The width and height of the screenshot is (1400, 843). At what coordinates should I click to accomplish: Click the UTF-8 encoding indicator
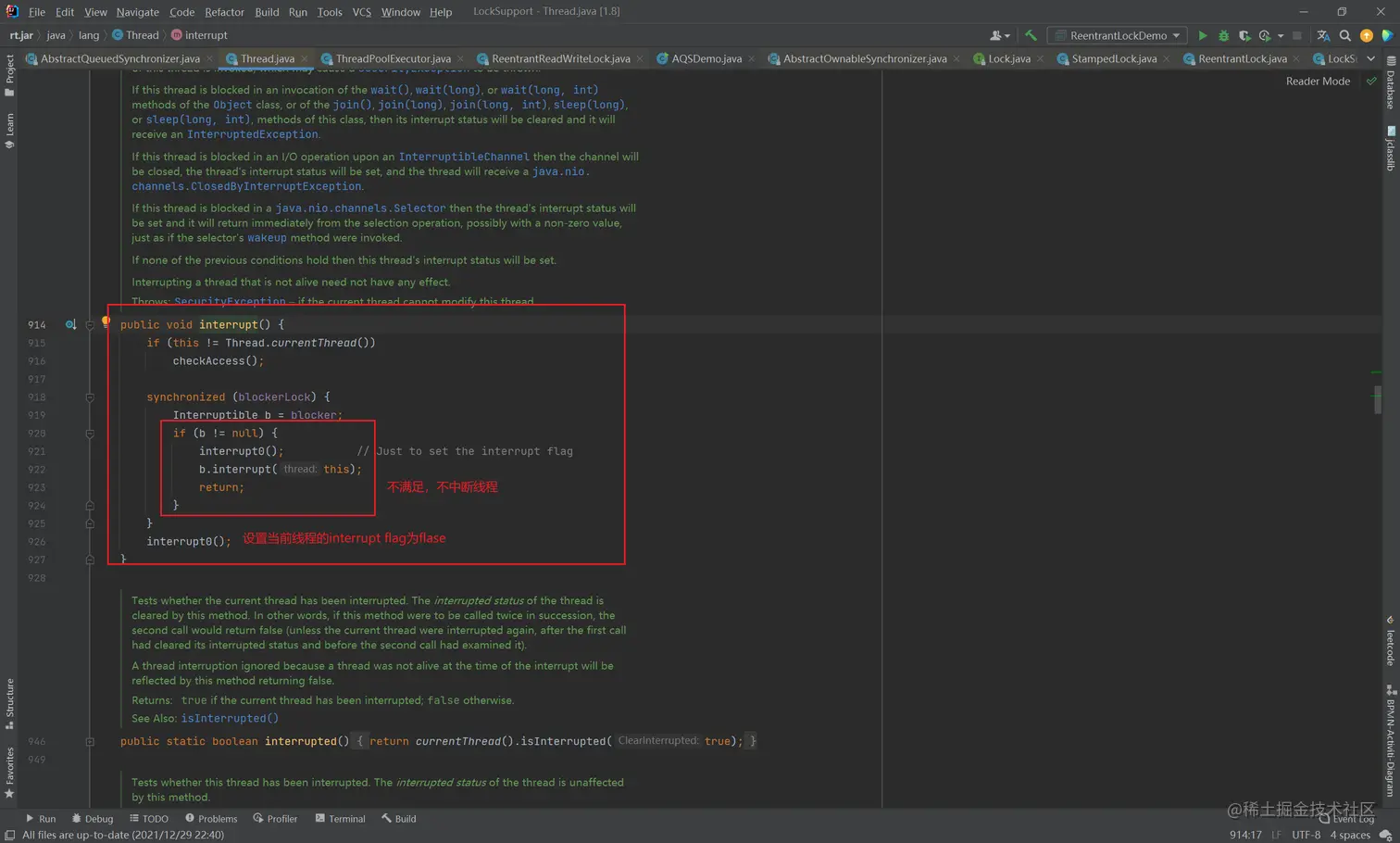(1306, 835)
